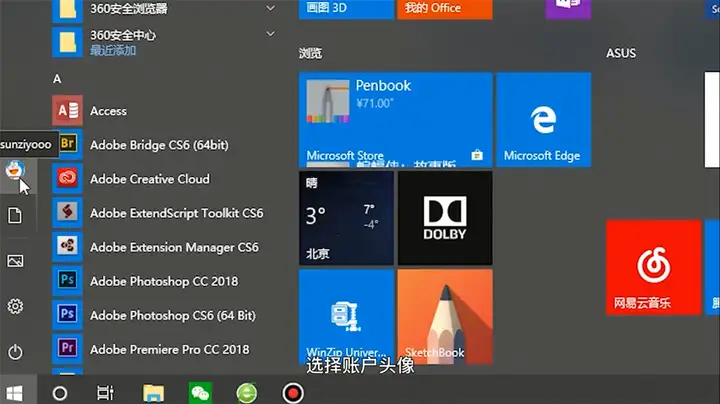Viewport: 720px width, 404px height.
Task: Open Cortana search circle on taskbar
Action: point(60,393)
